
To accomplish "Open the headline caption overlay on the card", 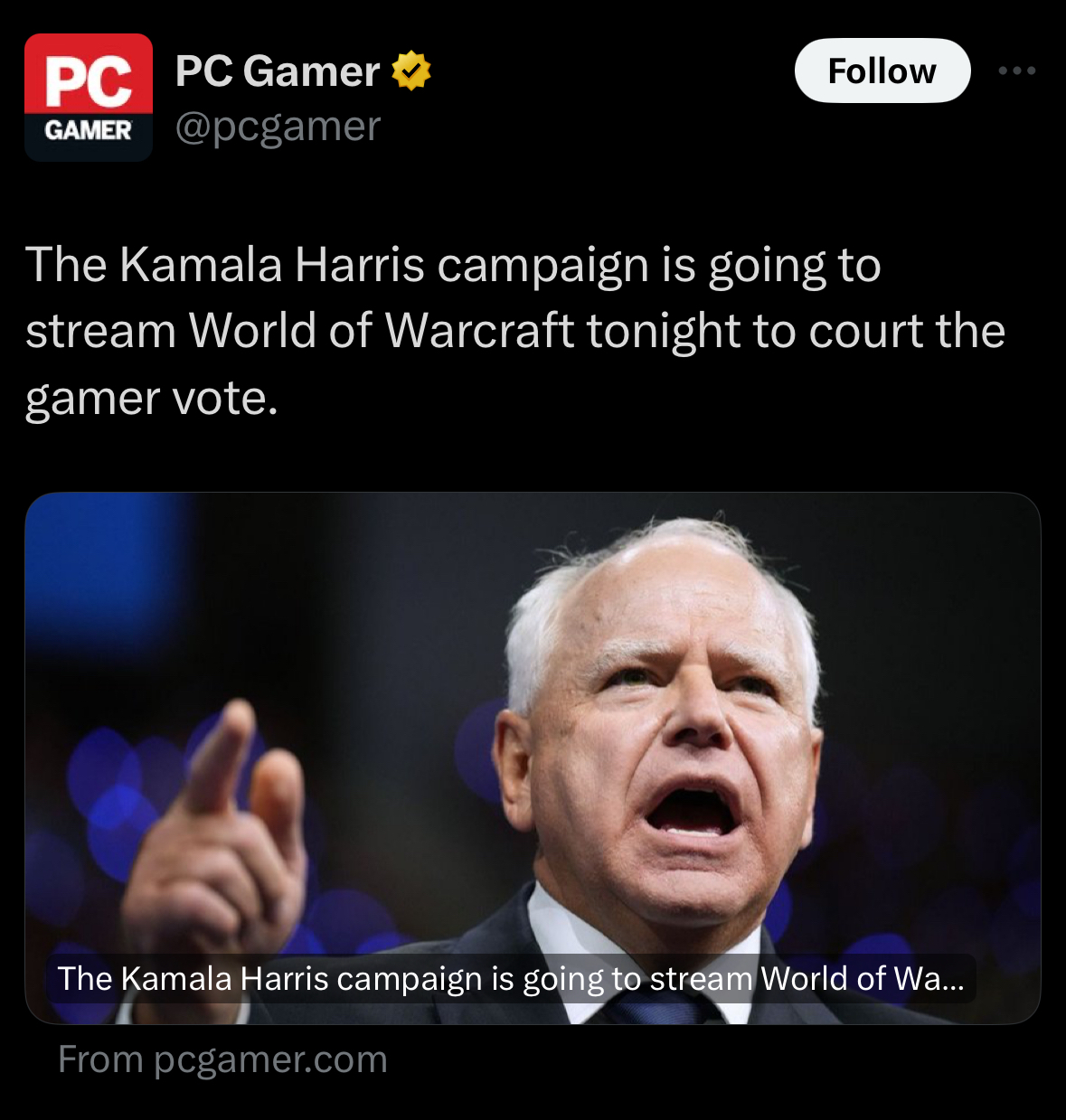I will coord(511,979).
